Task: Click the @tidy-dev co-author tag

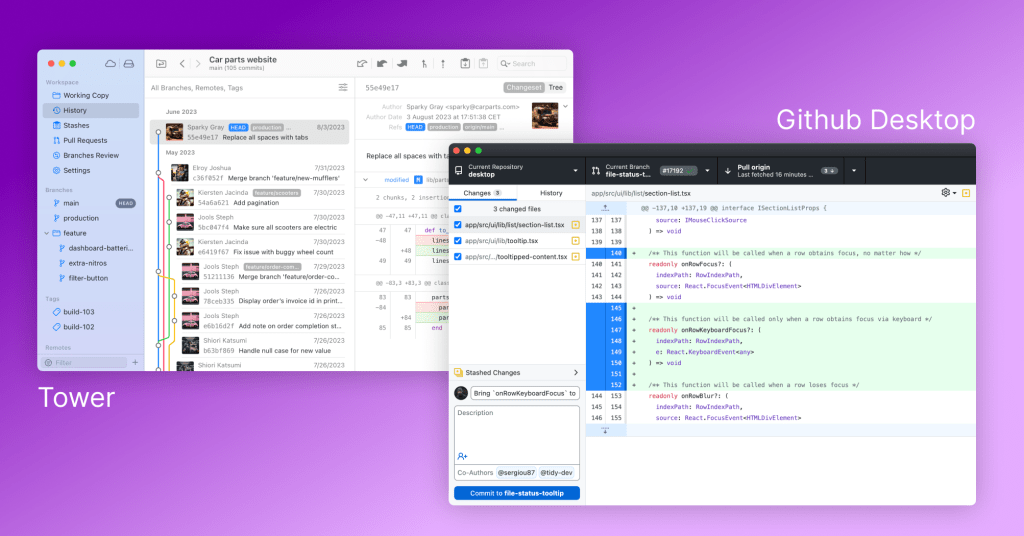Action: point(556,473)
